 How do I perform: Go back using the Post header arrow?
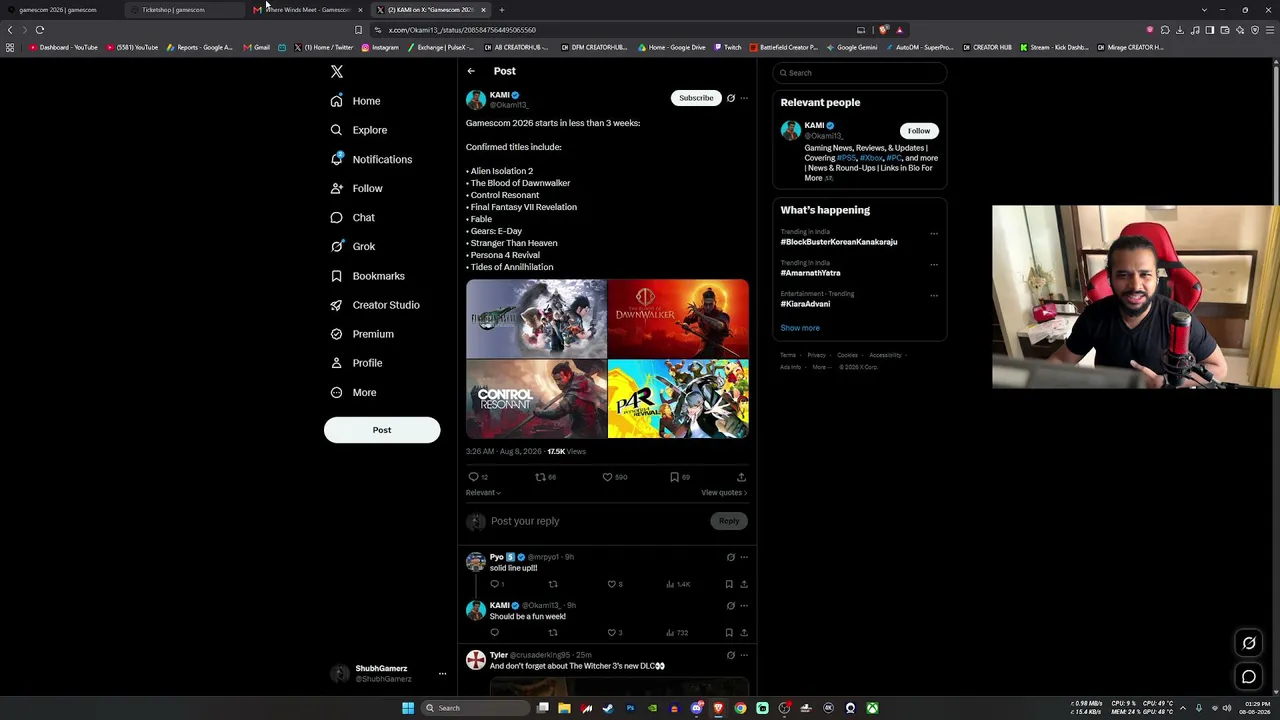471,71
